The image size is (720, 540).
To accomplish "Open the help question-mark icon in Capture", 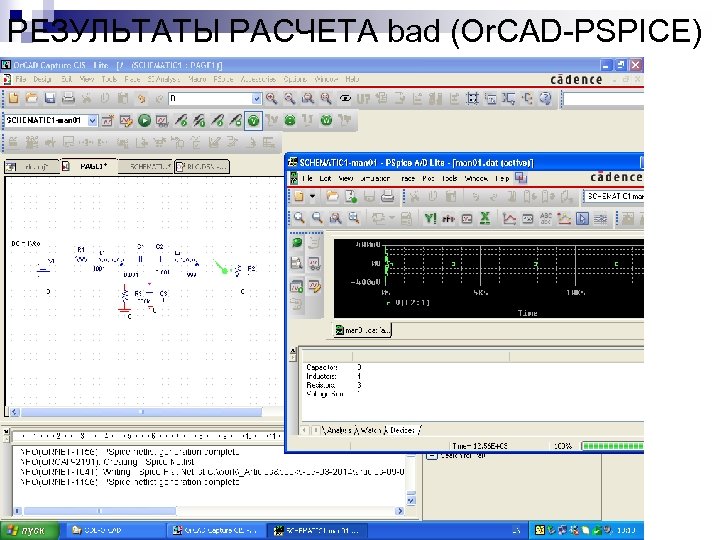I will [545, 98].
